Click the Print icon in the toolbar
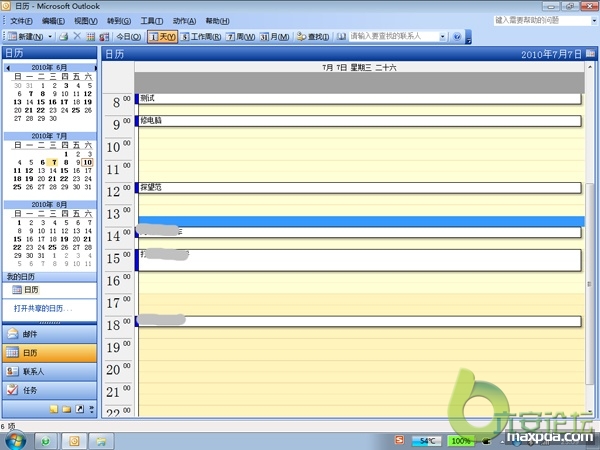The image size is (600, 450). tap(64, 37)
